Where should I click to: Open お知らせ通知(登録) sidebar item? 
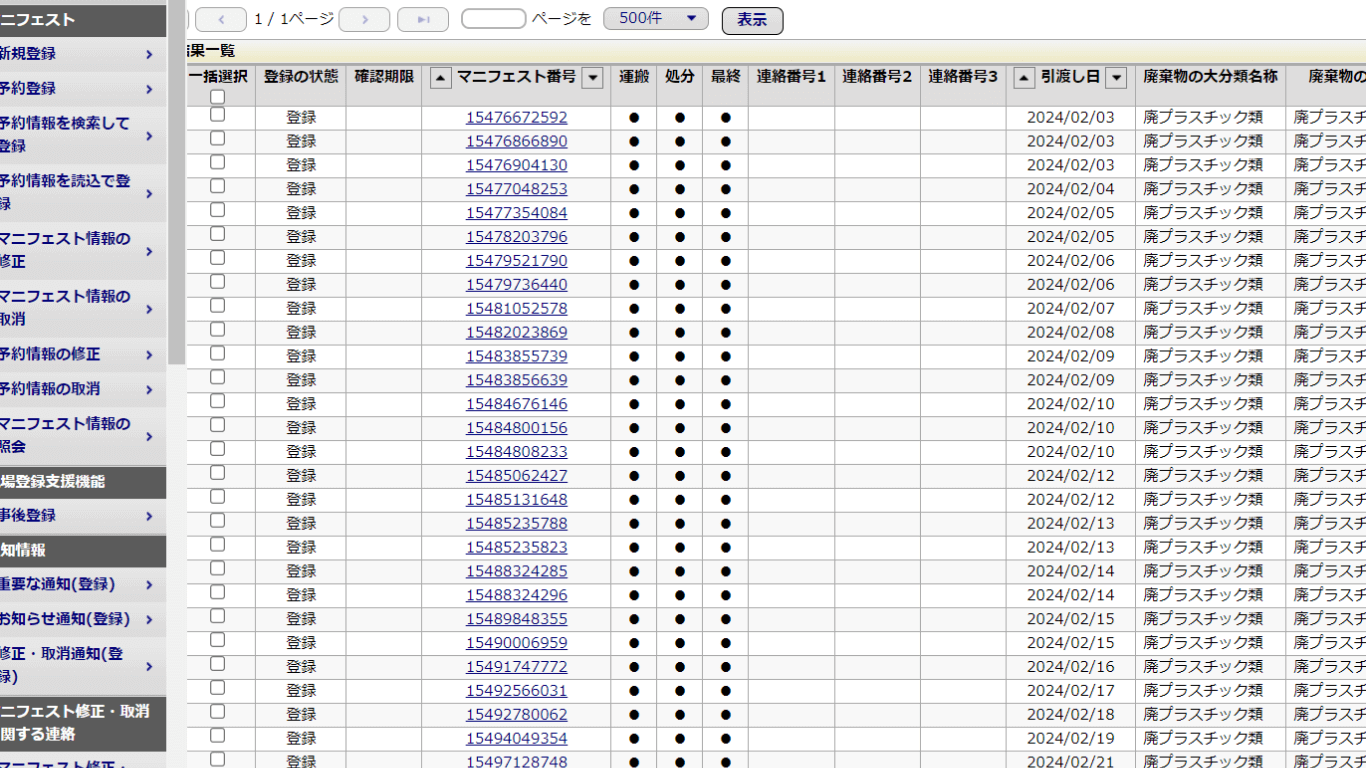point(82,619)
